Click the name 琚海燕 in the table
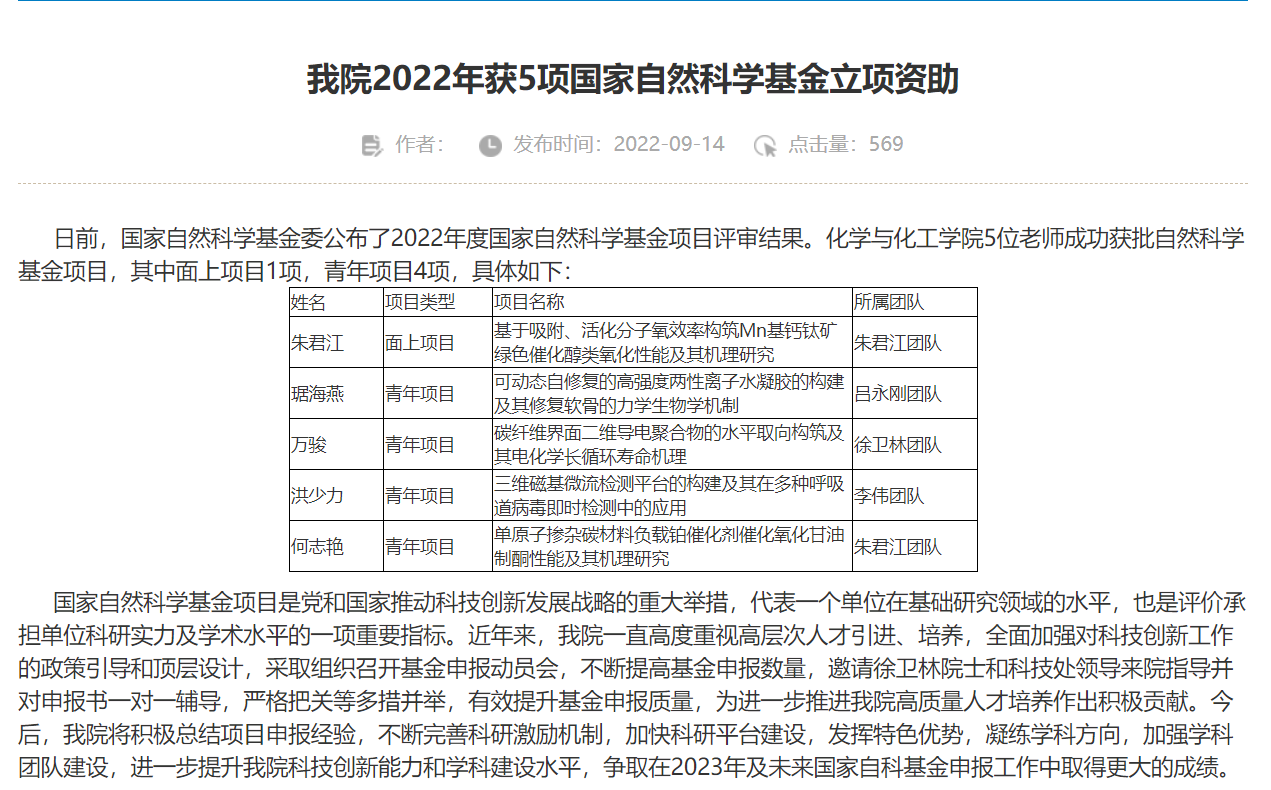1271x790 pixels. (x=317, y=394)
